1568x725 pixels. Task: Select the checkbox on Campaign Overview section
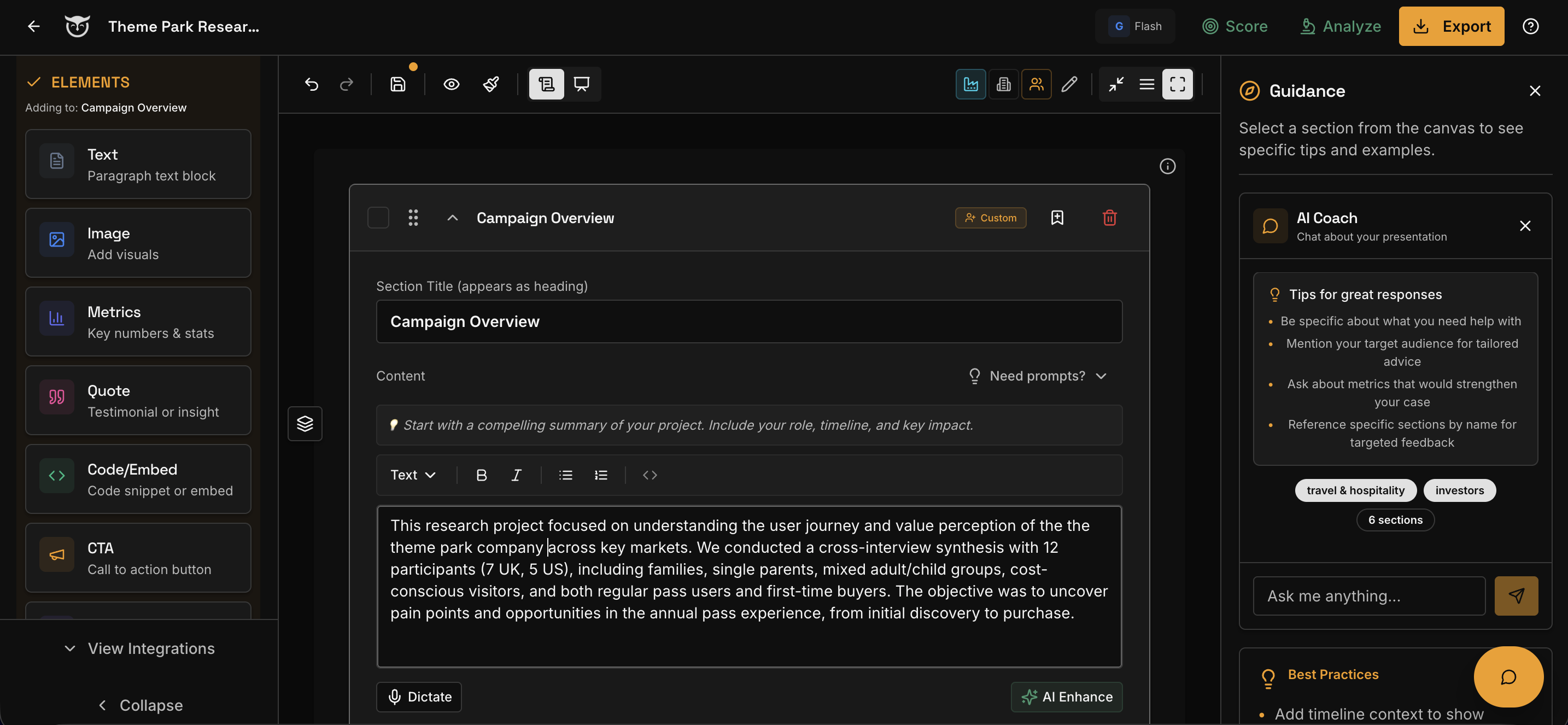pos(378,217)
